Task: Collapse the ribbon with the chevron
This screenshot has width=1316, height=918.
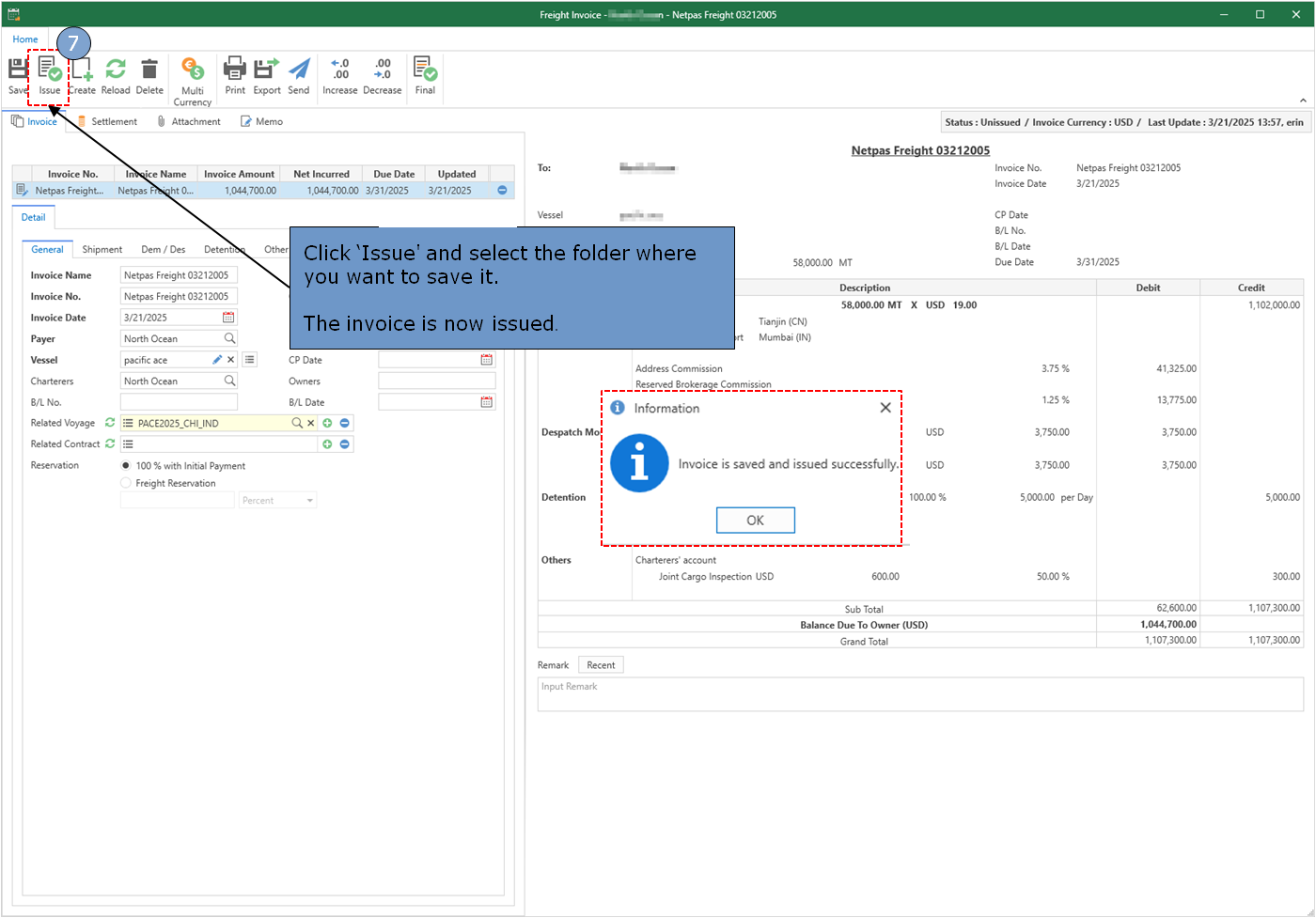Action: click(1303, 101)
